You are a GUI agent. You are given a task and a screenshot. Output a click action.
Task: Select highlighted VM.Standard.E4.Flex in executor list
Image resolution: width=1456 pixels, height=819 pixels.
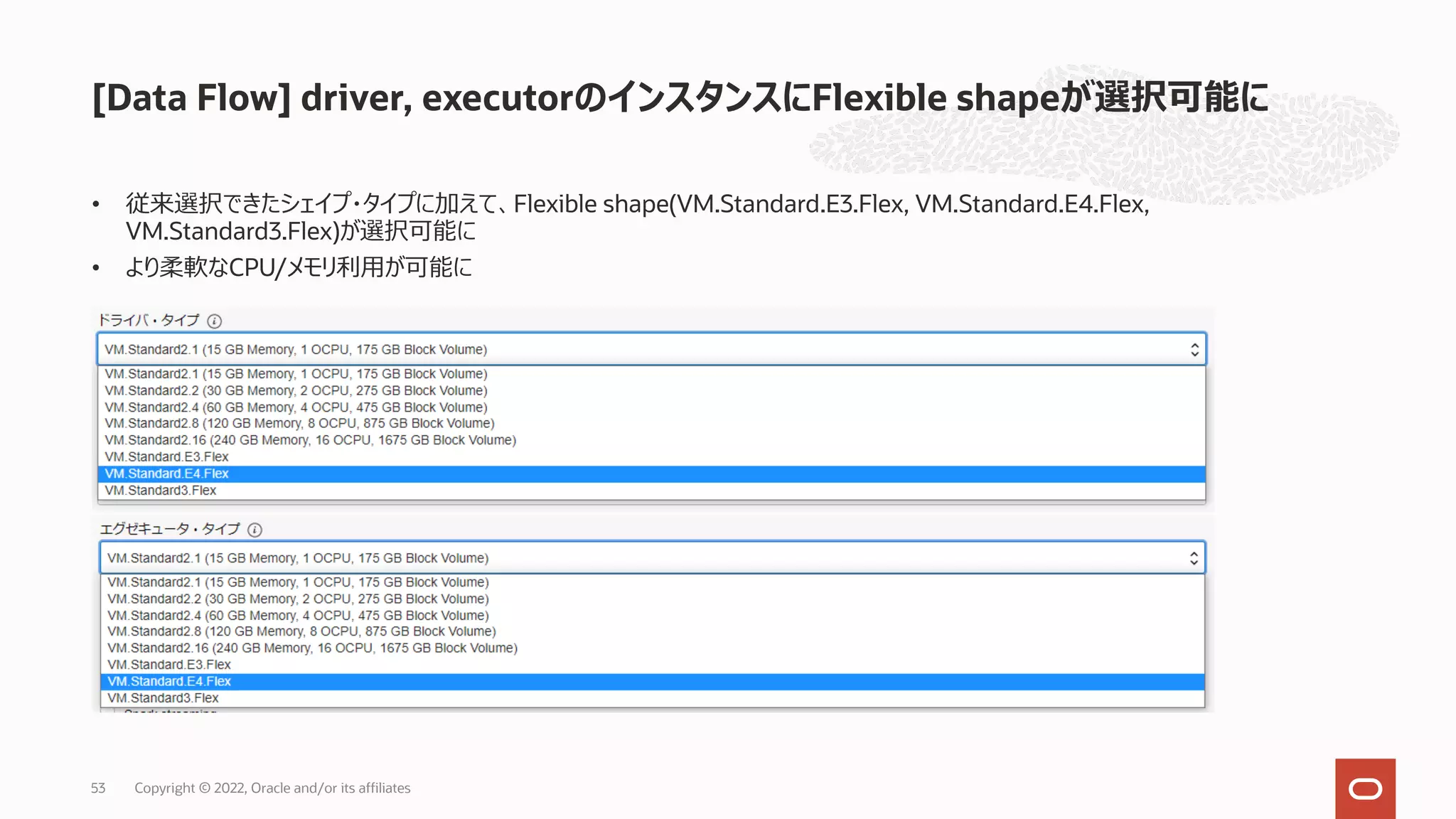click(653, 681)
